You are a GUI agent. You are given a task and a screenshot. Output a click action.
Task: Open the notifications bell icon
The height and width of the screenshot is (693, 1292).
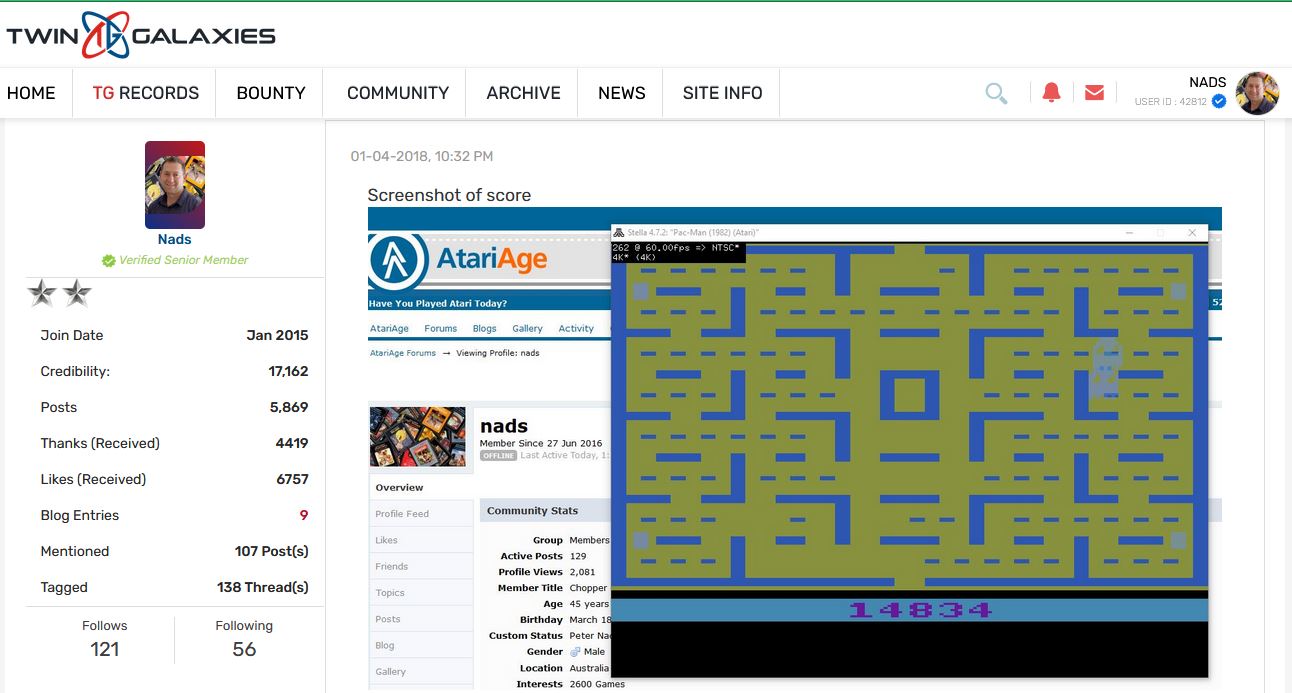1051,93
